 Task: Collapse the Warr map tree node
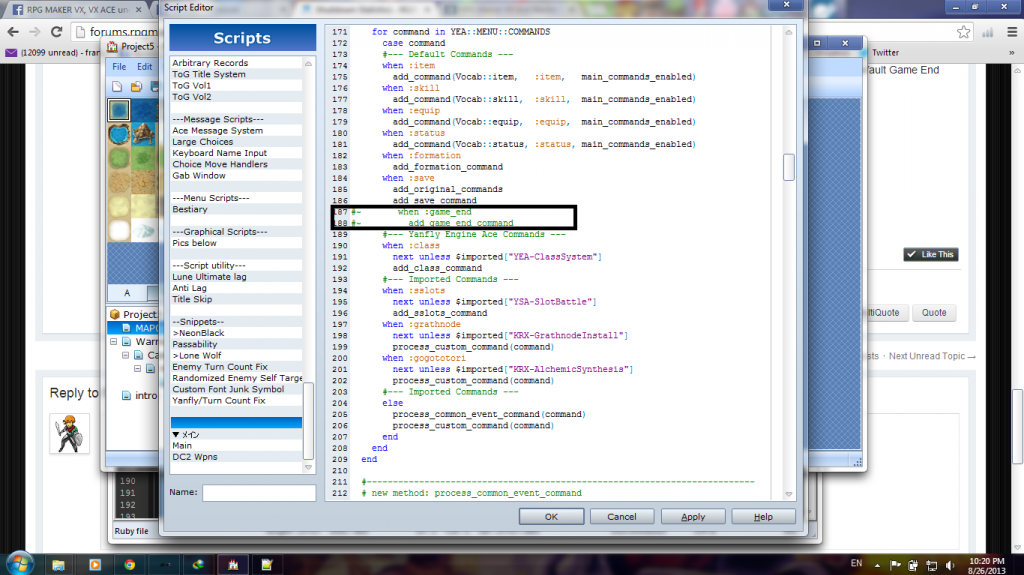[114, 341]
